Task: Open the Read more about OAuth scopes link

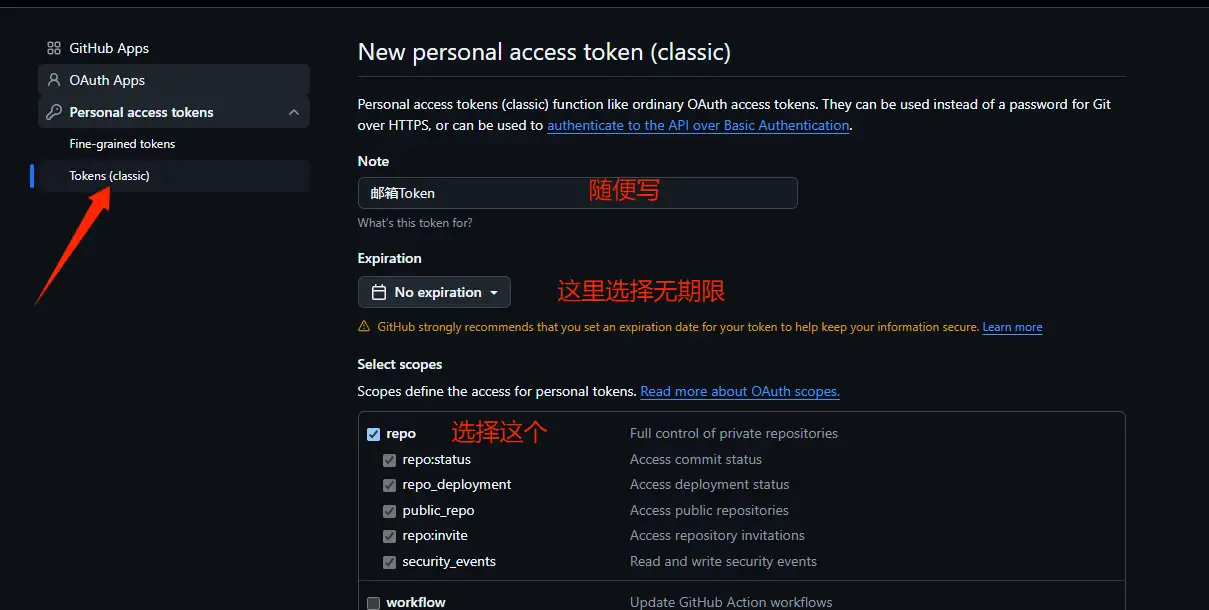Action: 739,391
